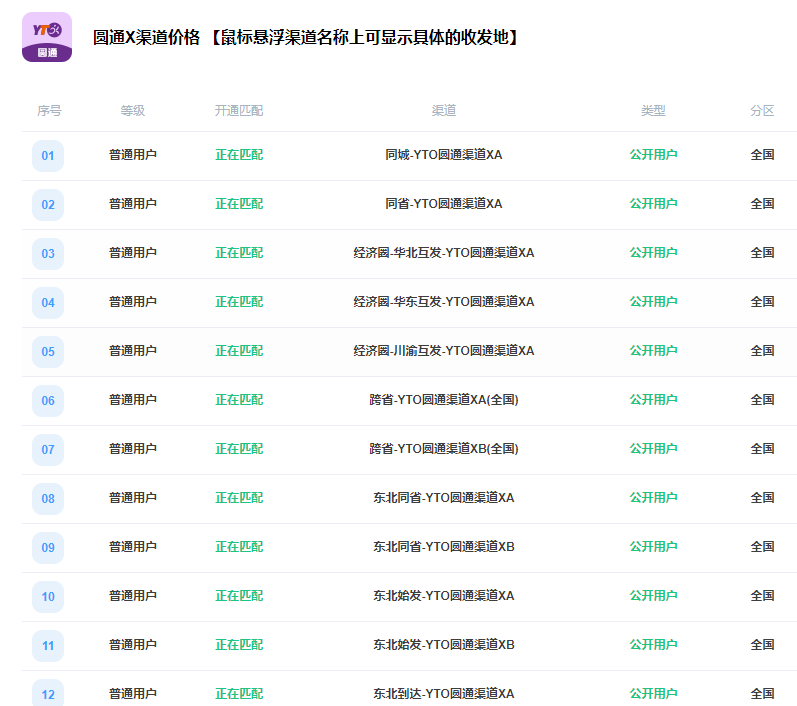The image size is (797, 706).
Task: Select row number badge 10
Action: [48, 597]
